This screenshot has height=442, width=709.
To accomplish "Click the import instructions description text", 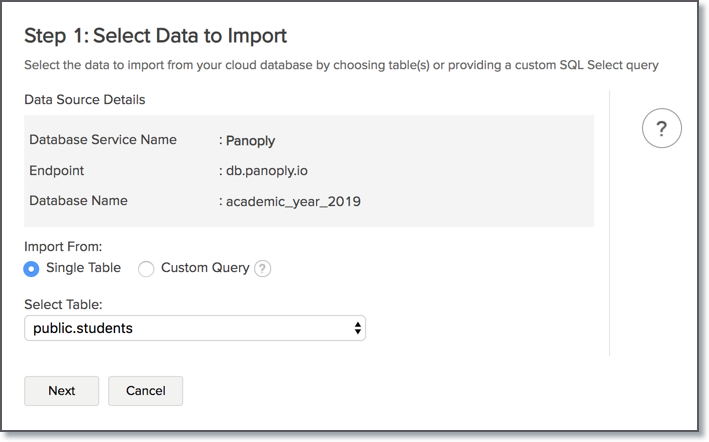I will [340, 65].
